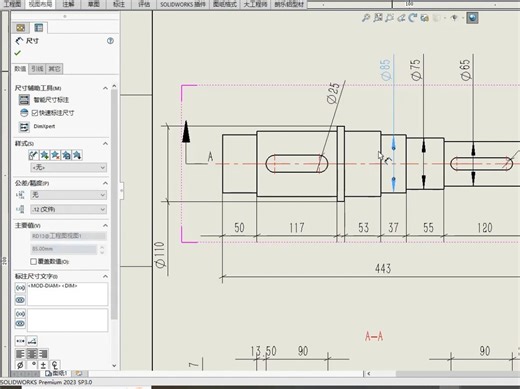The image size is (520, 389).
Task: Select the A-A section label
Action: tap(374, 336)
